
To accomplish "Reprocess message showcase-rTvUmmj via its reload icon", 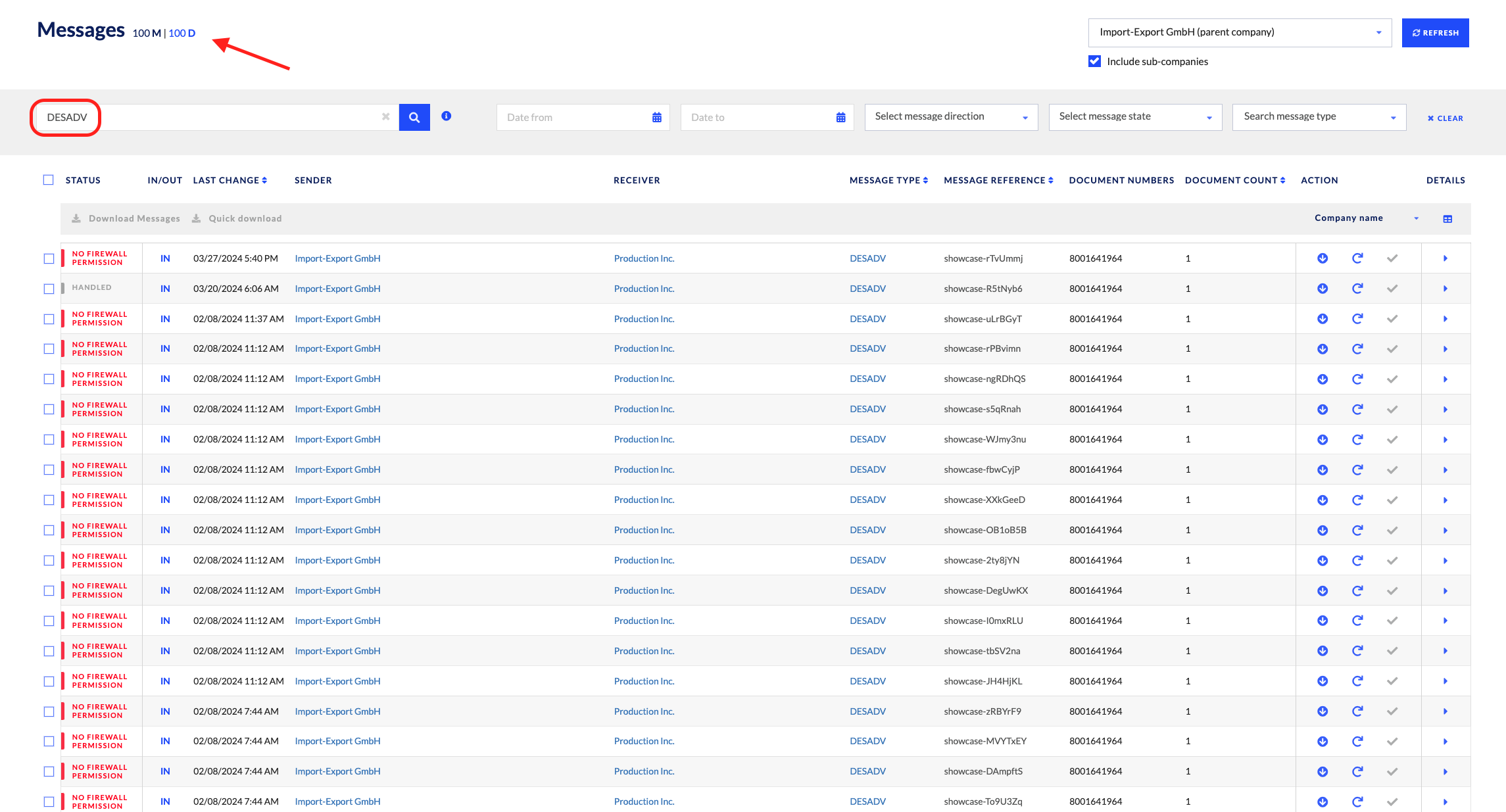I will [1357, 258].
